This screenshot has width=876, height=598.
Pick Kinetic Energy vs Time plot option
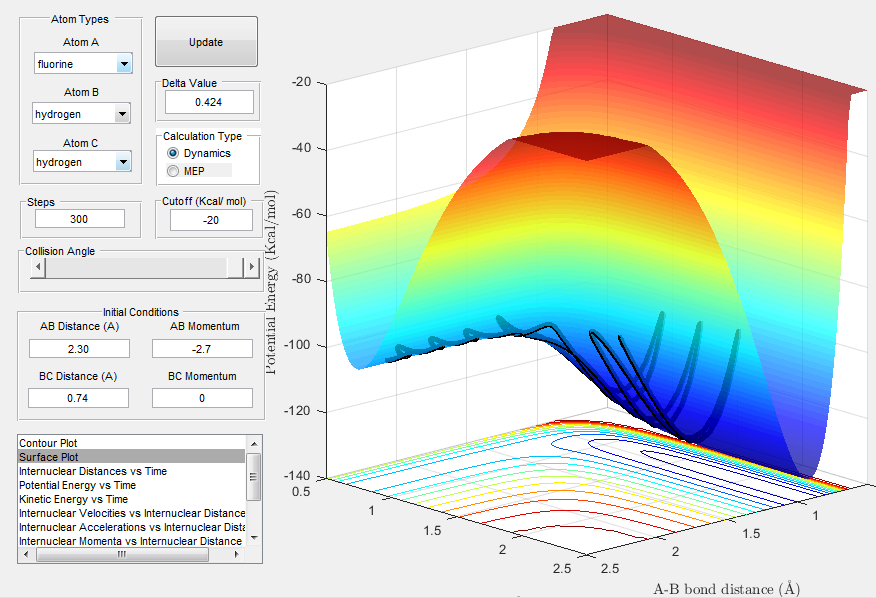[x=73, y=499]
